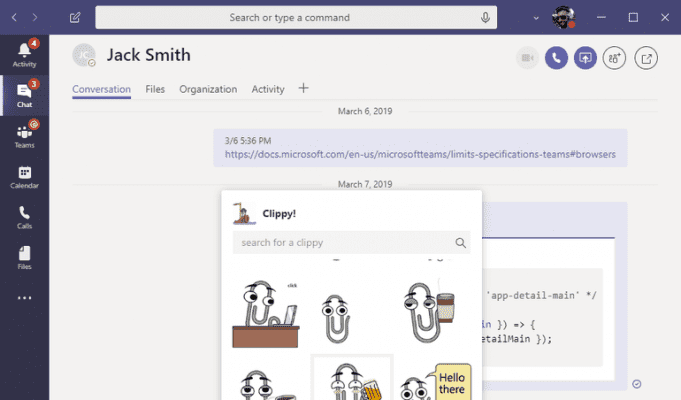
Task: Open the Files section in sidebar
Action: [x=24, y=258]
